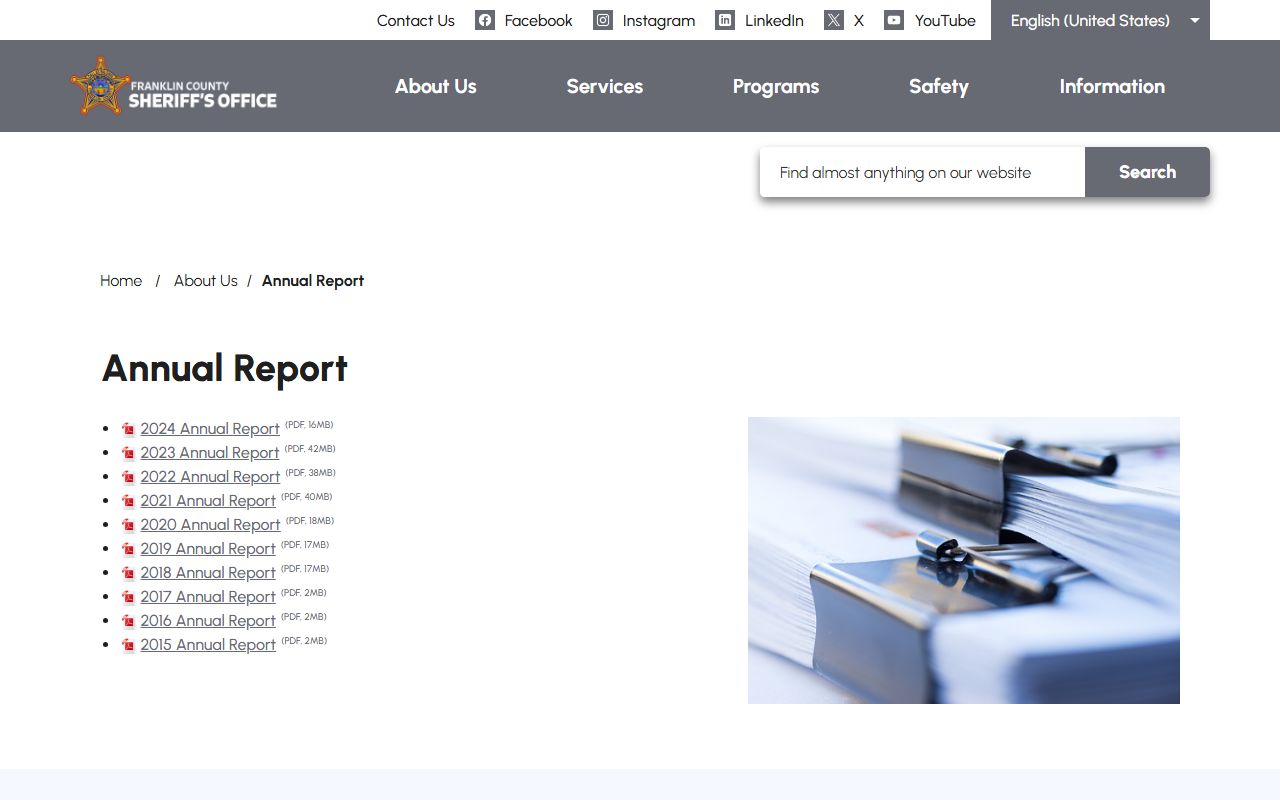Click the PDF icon beside 2021 Annual Report
This screenshot has height=800, width=1280.
128,501
